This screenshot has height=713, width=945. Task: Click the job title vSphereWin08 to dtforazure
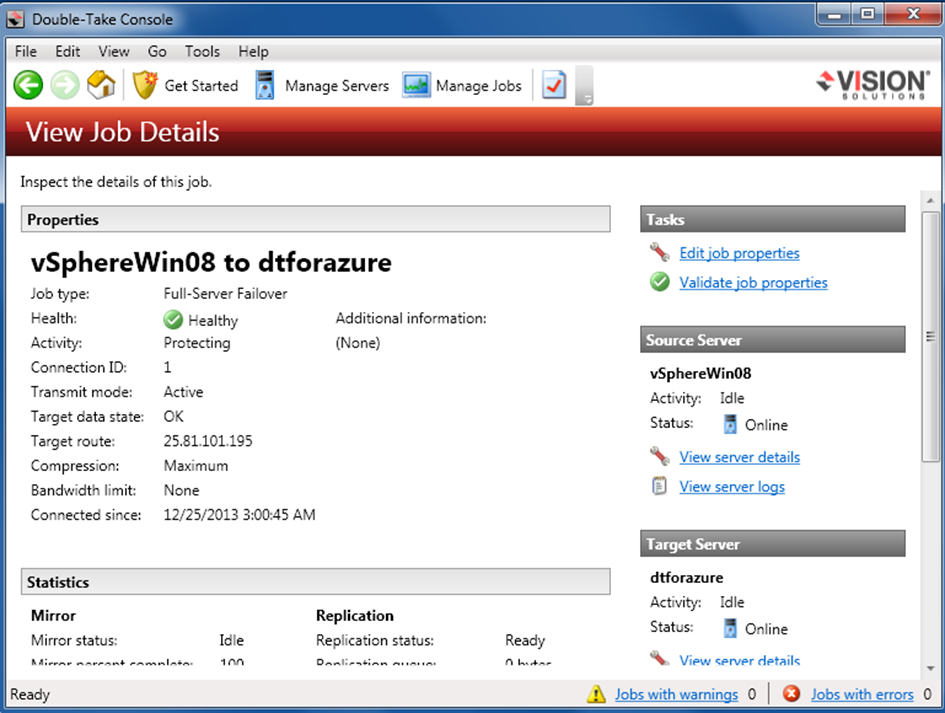click(211, 262)
